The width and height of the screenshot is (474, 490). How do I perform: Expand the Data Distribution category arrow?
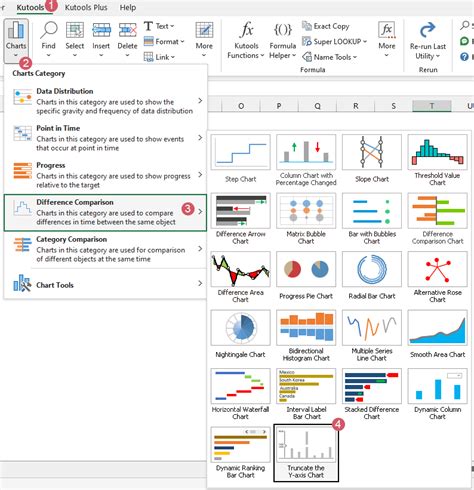coord(200,100)
